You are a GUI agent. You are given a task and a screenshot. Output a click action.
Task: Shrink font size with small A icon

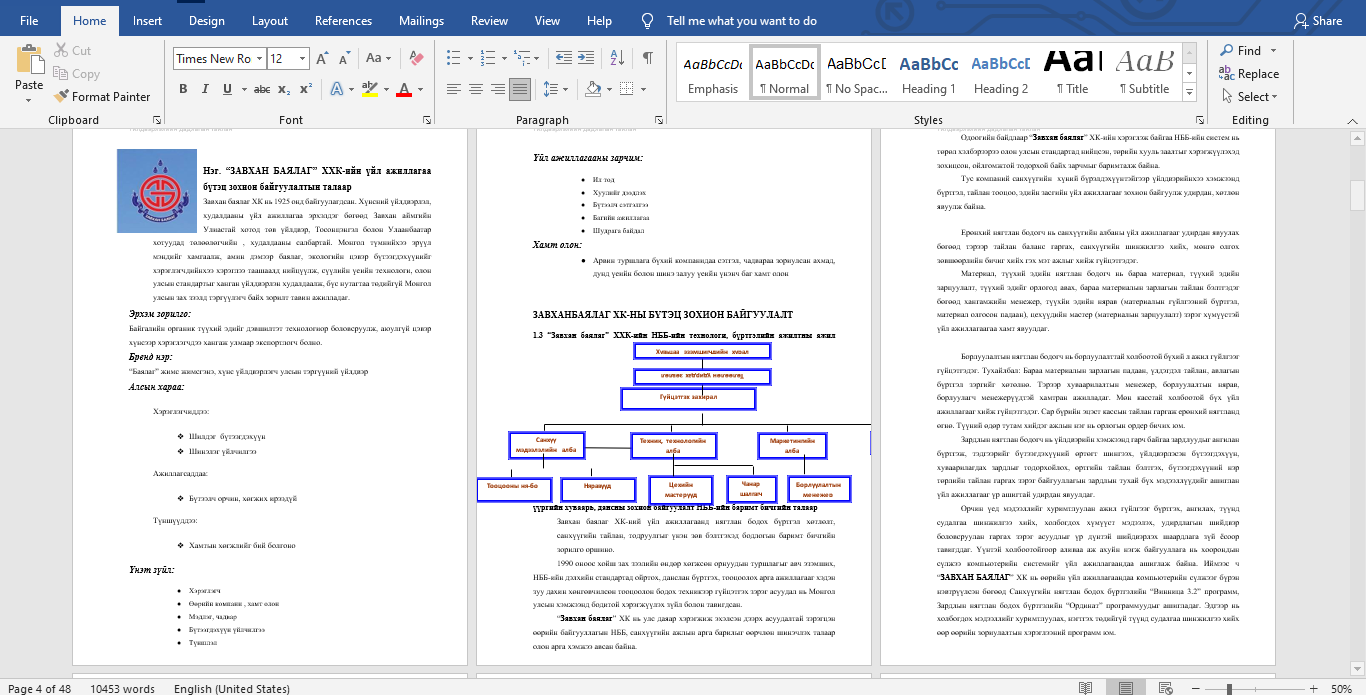[343, 59]
